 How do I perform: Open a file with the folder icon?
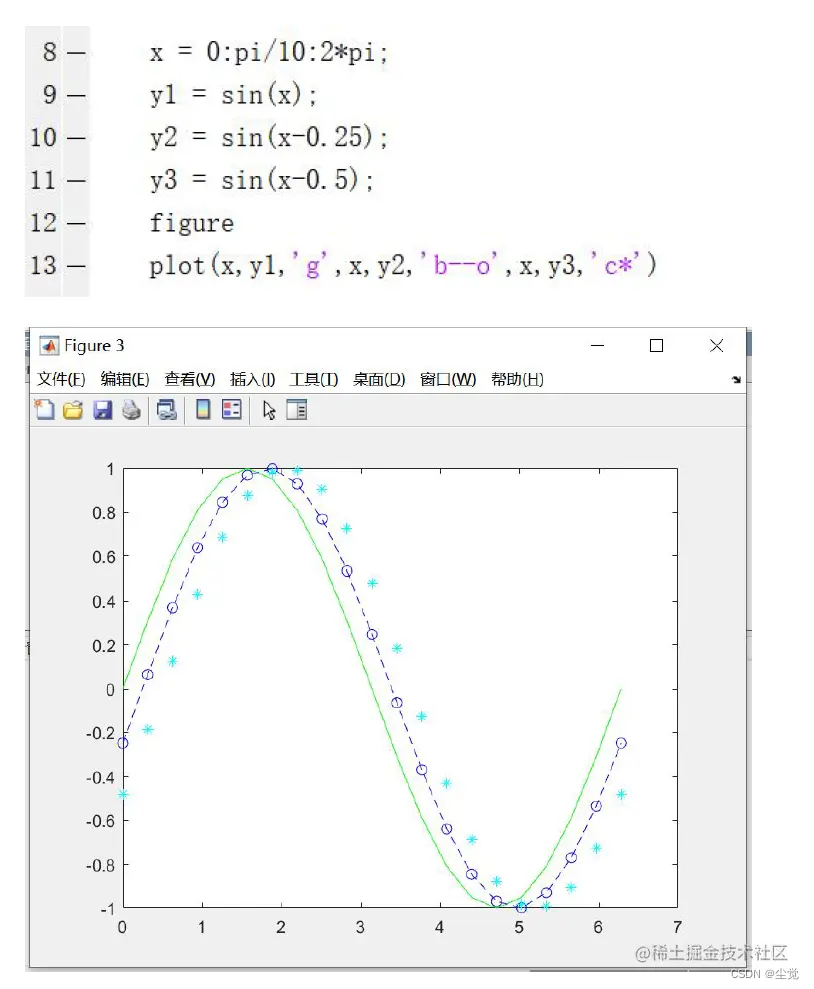pos(73,410)
